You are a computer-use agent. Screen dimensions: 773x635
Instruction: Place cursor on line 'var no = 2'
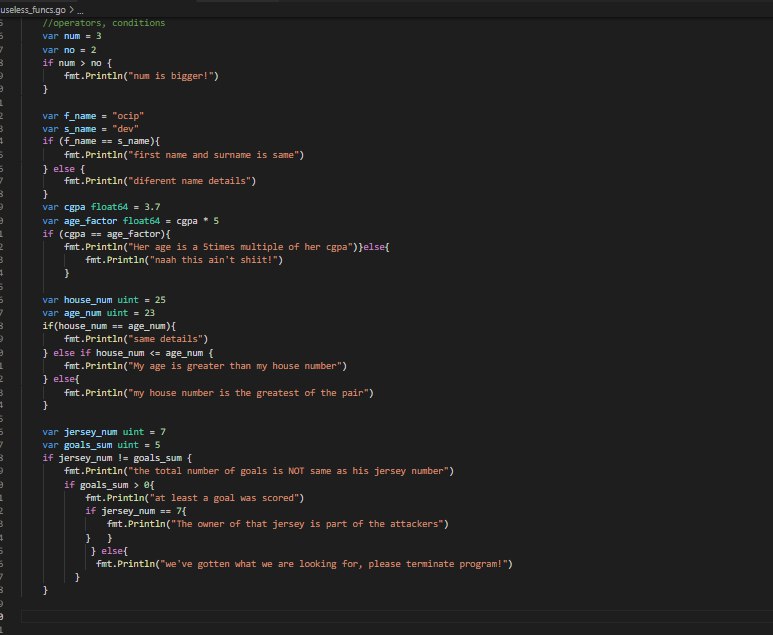point(70,50)
